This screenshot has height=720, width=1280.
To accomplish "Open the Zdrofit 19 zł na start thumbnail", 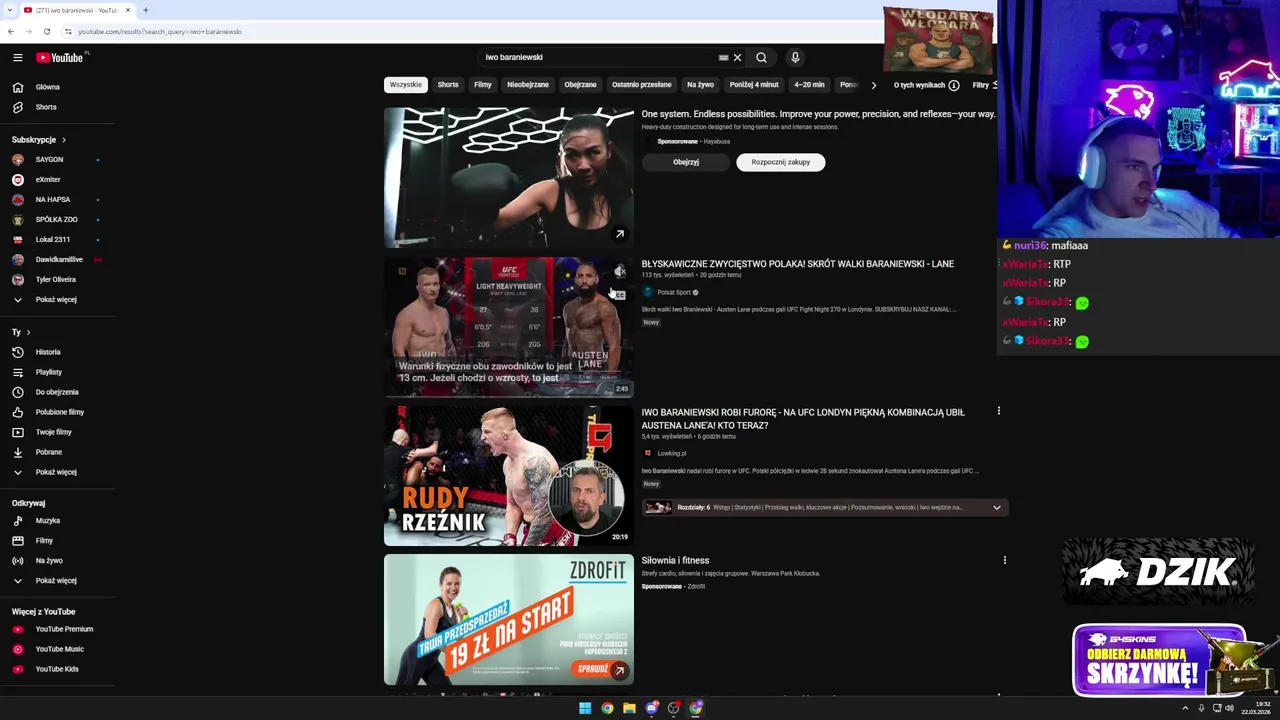I will [509, 619].
